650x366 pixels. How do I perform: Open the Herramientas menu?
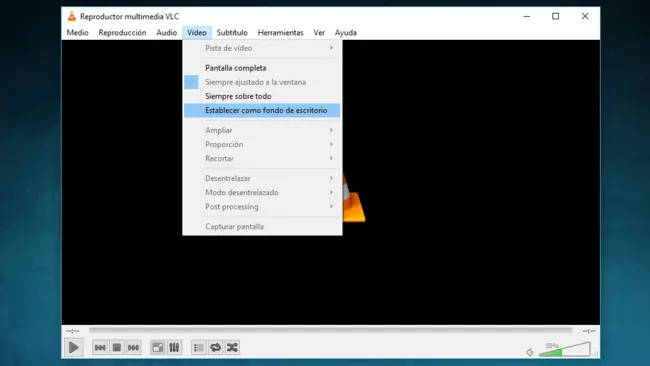click(x=281, y=32)
